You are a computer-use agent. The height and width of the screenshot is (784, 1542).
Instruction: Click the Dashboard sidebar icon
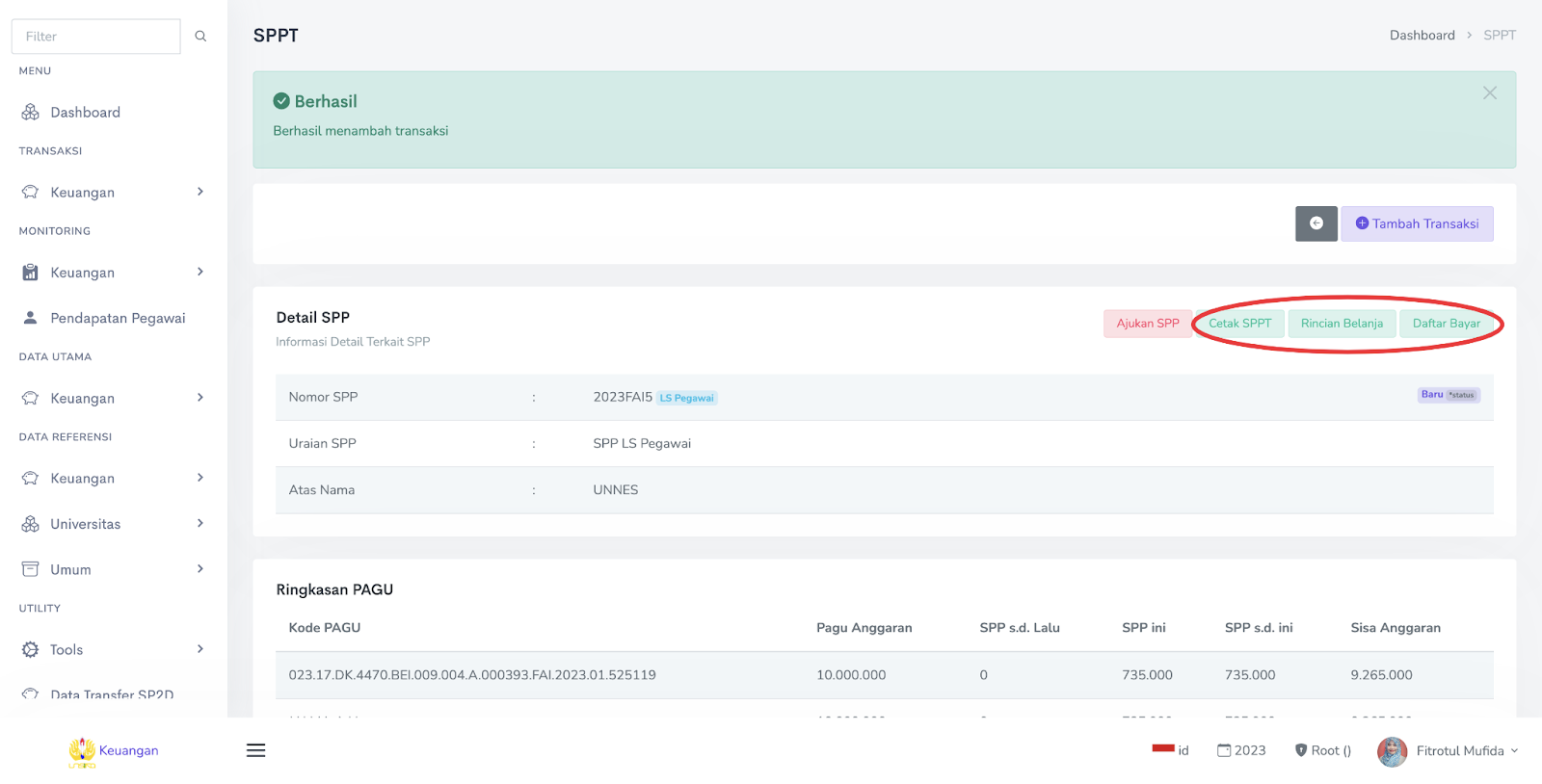pos(31,113)
